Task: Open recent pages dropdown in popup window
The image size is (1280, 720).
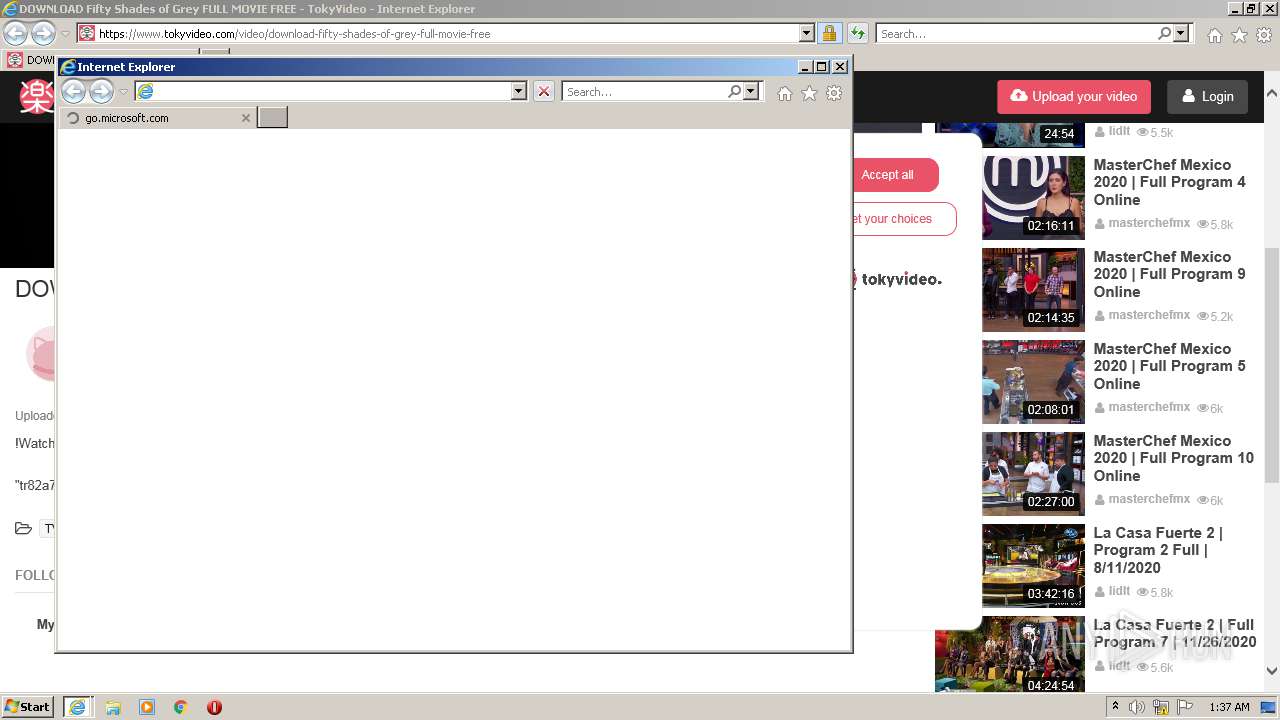Action: click(x=123, y=92)
